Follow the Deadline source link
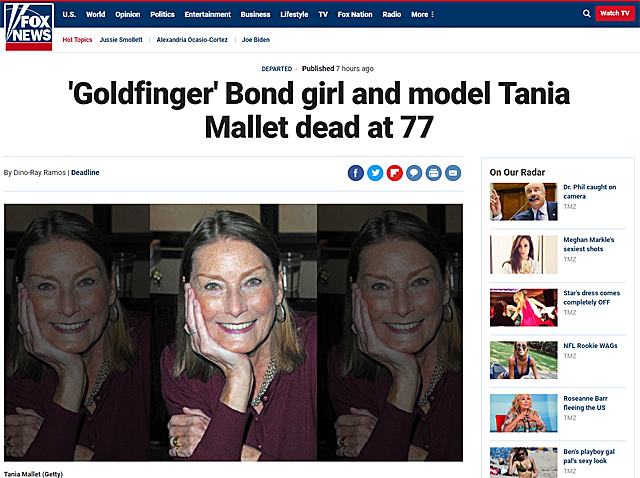This screenshot has width=640, height=478. pyautogui.click(x=85, y=172)
